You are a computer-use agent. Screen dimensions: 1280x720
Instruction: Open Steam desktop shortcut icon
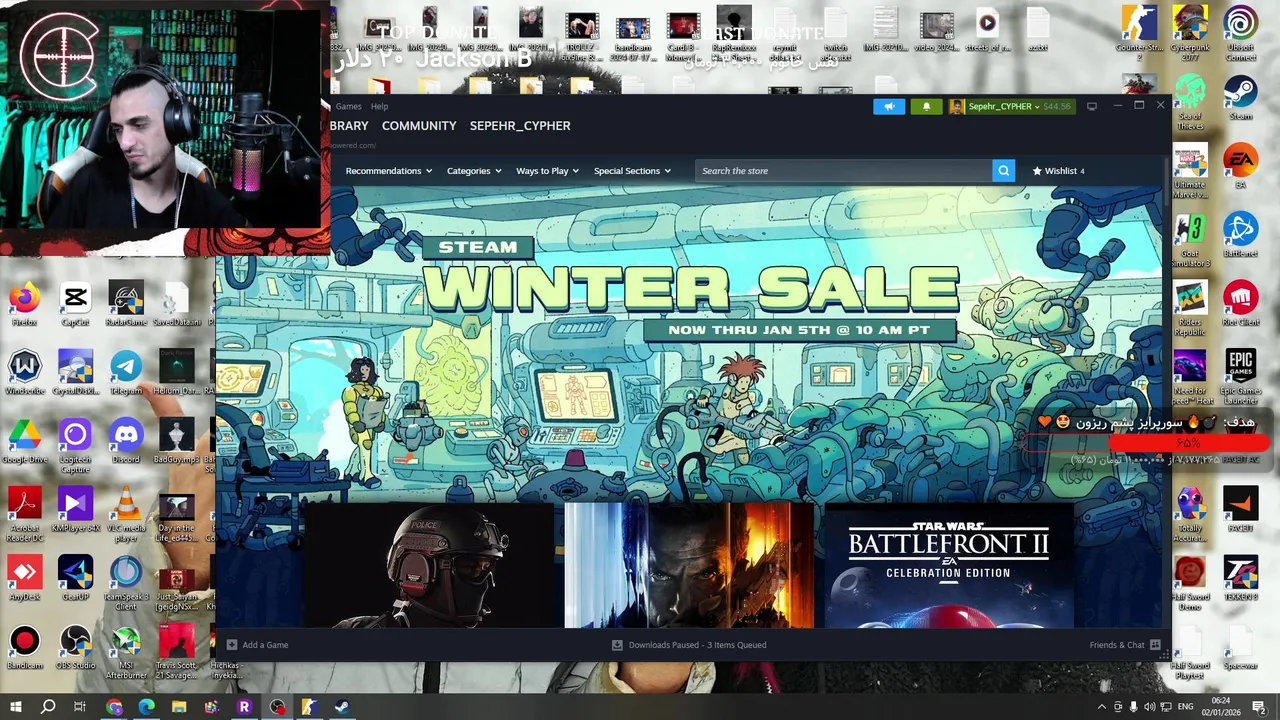pyautogui.click(x=1241, y=97)
